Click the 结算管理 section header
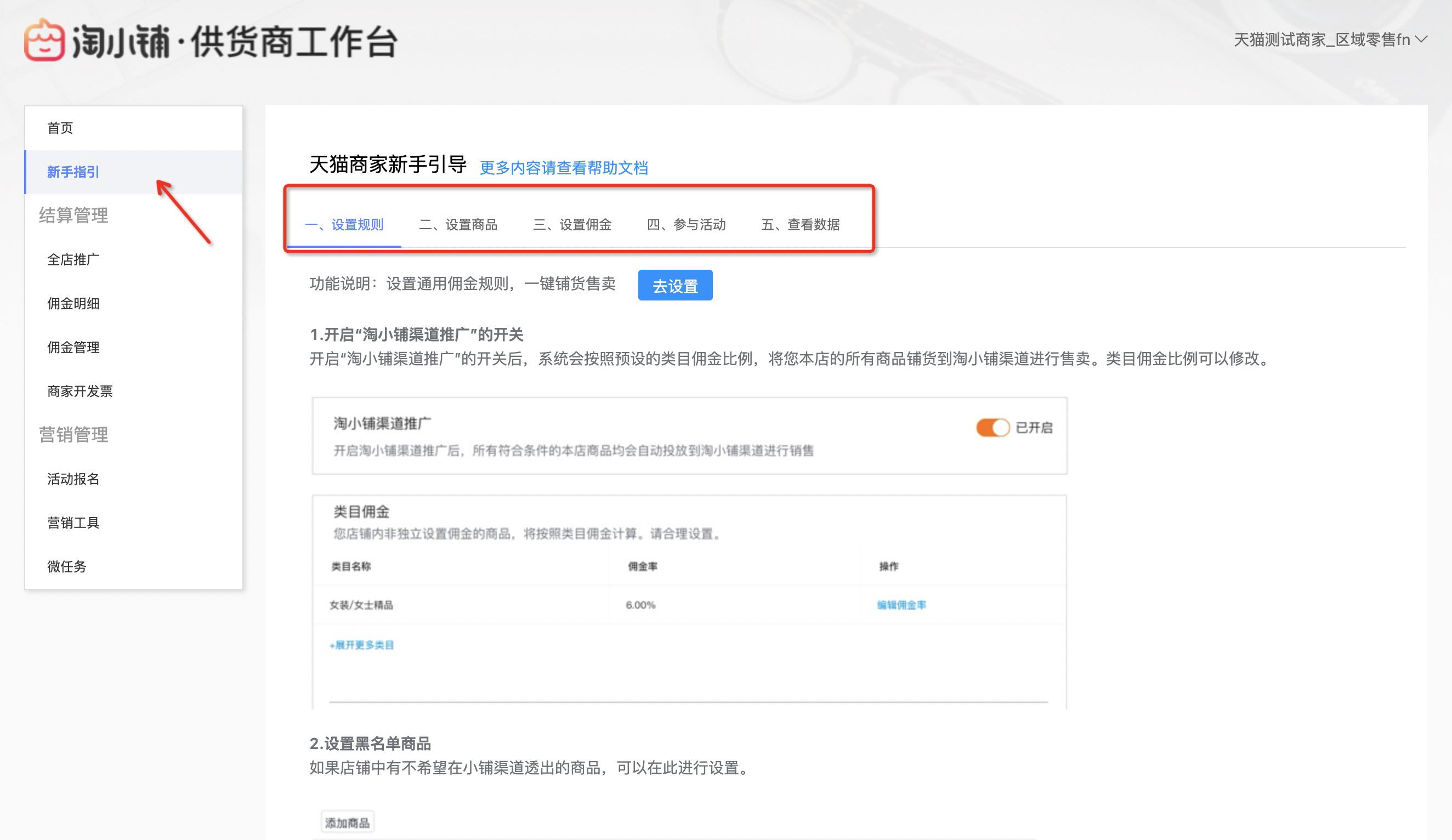 click(x=73, y=215)
